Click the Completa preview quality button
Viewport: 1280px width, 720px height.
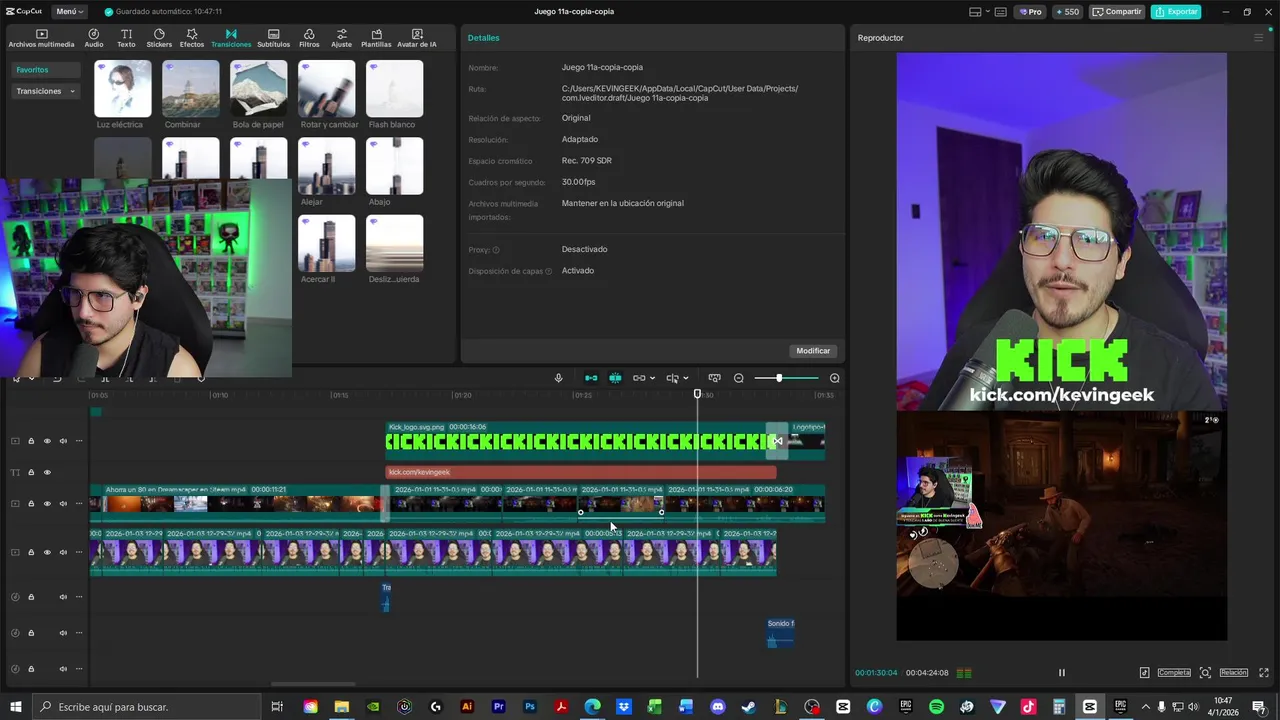click(1174, 673)
